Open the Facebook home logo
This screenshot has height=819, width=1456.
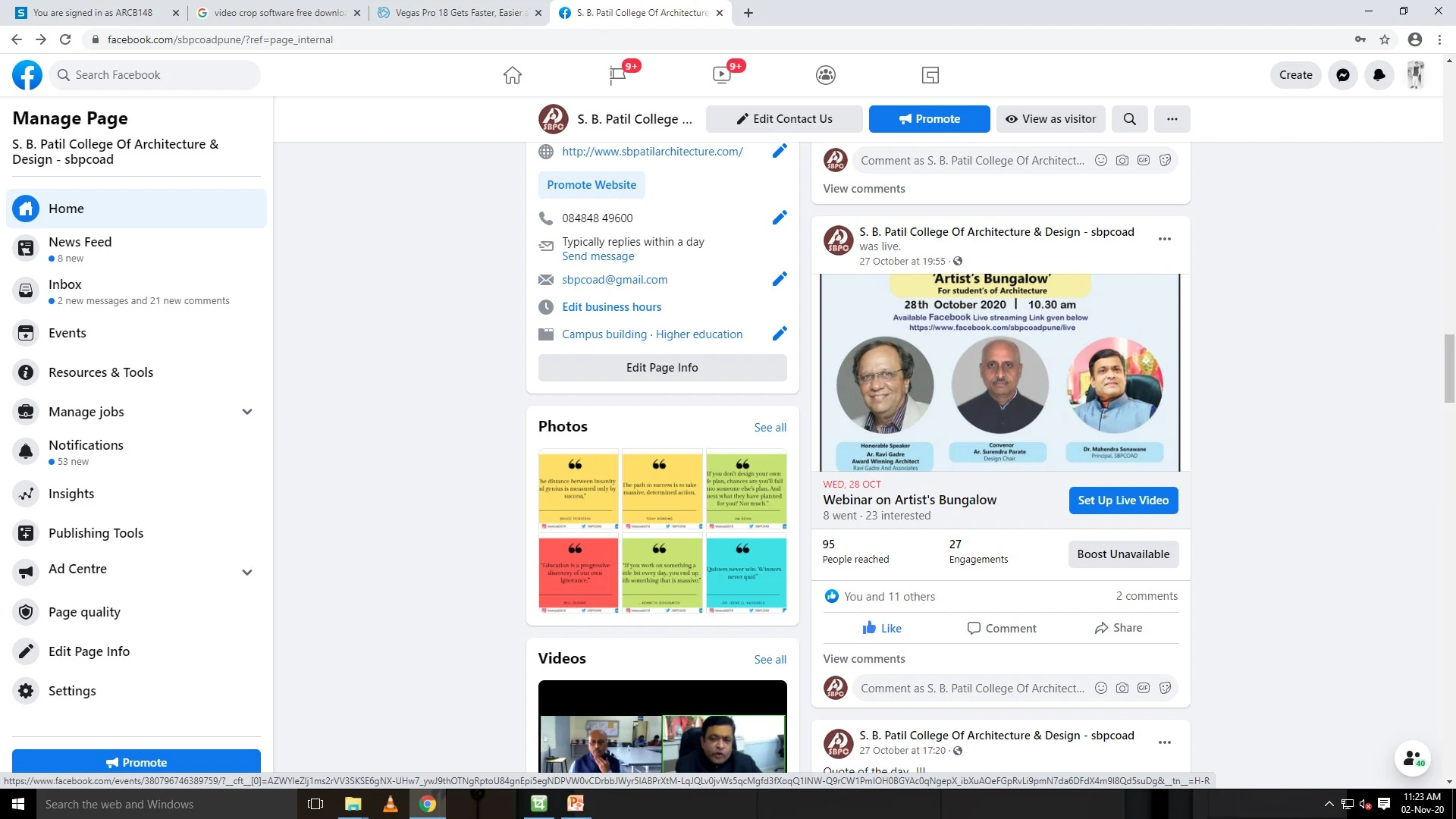27,75
